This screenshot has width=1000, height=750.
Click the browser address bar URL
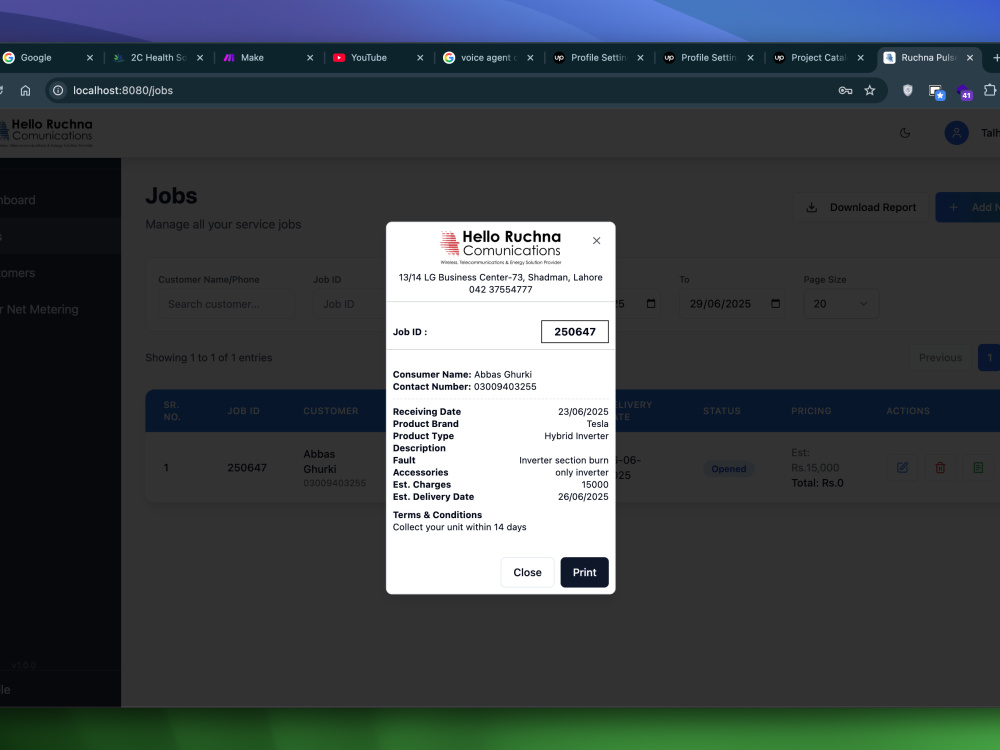(122, 90)
